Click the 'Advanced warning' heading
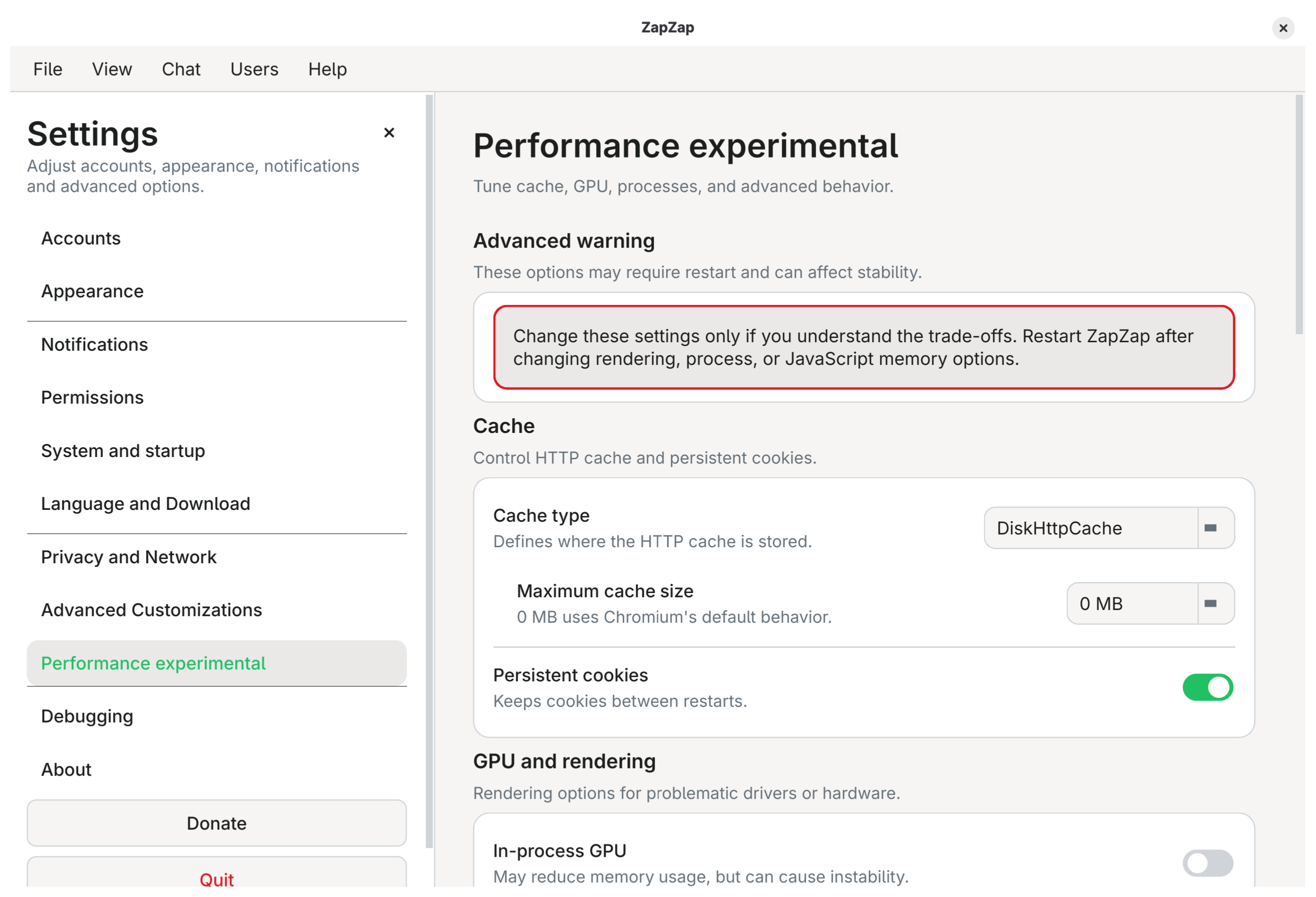Image resolution: width=1316 pixels, height=897 pixels. [564, 241]
